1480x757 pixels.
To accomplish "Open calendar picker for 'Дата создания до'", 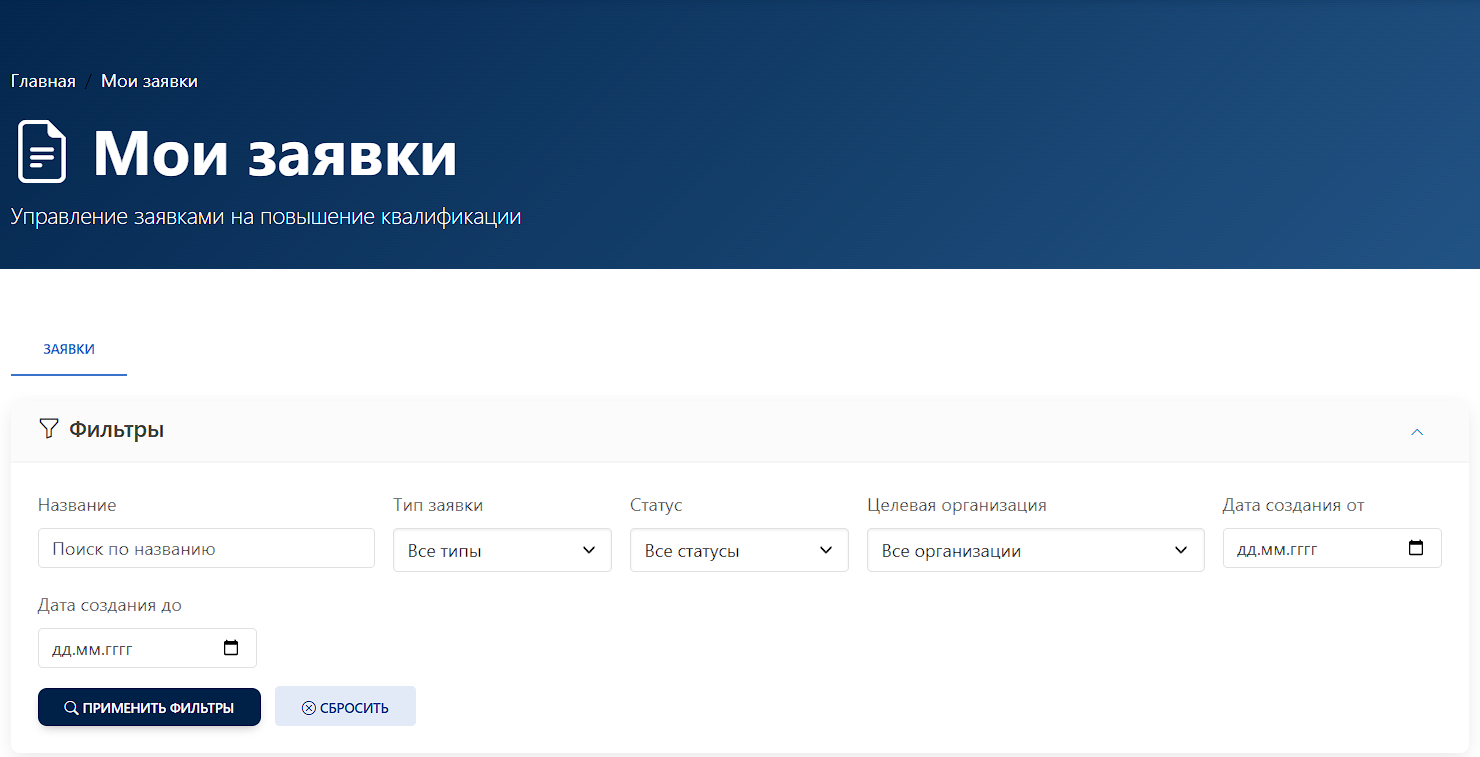I will pos(231,648).
